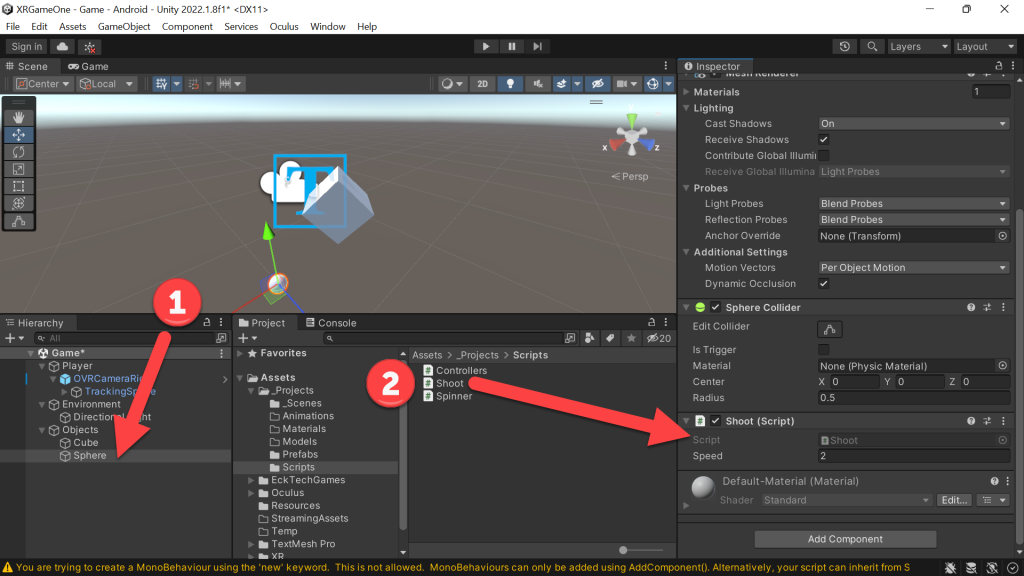Viewport: 1024px width, 576px height.
Task: Select the Move tool
Action: [x=18, y=135]
